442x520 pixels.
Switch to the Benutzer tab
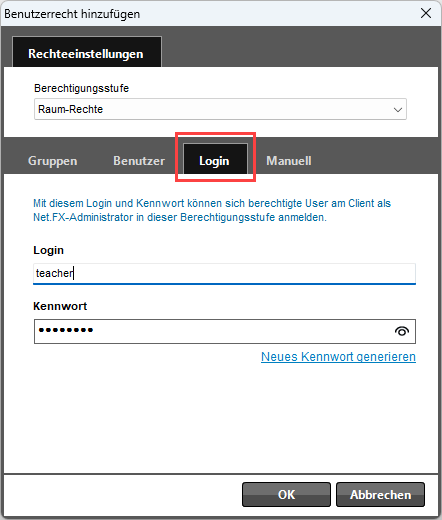pyautogui.click(x=139, y=161)
